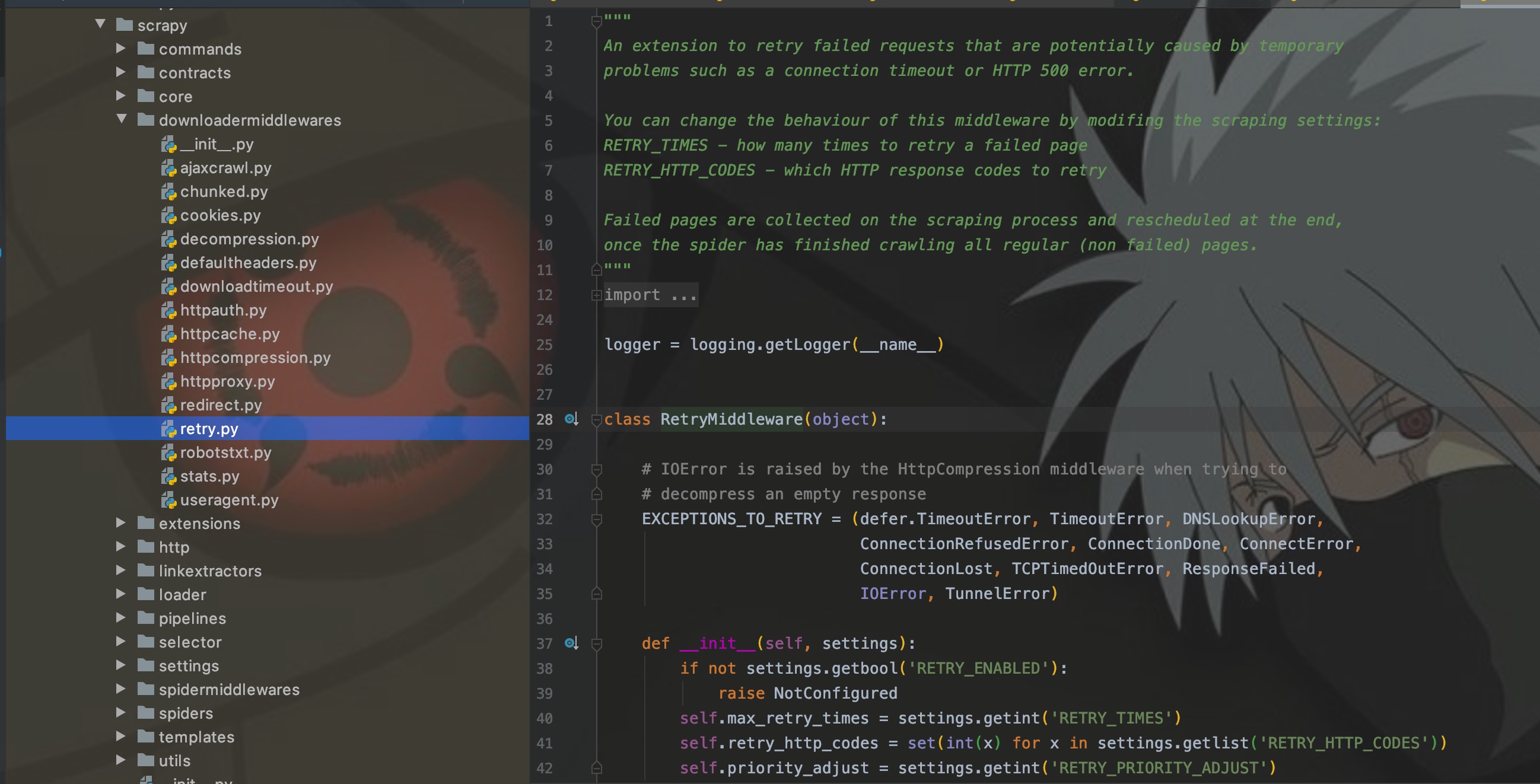Click the httpproxy.py Python file icon
The height and width of the screenshot is (784, 1540).
tap(168, 381)
